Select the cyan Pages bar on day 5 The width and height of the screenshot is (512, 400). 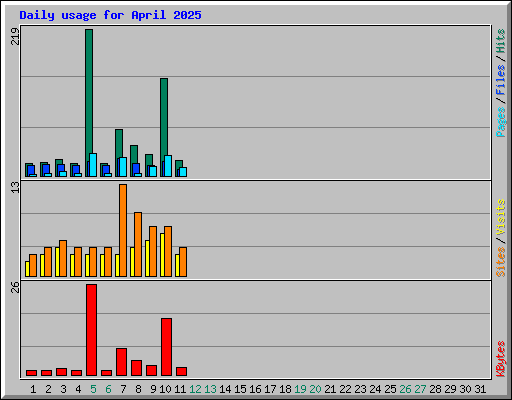pyautogui.click(x=93, y=165)
